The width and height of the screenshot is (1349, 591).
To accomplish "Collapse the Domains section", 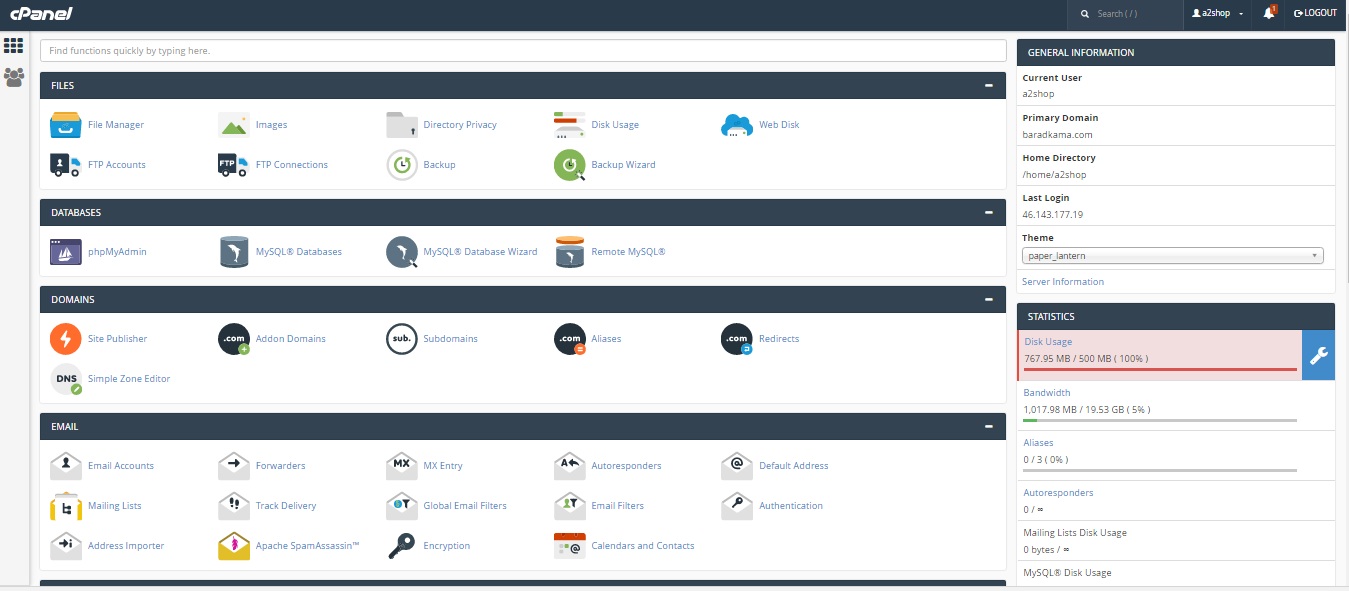I will [989, 300].
